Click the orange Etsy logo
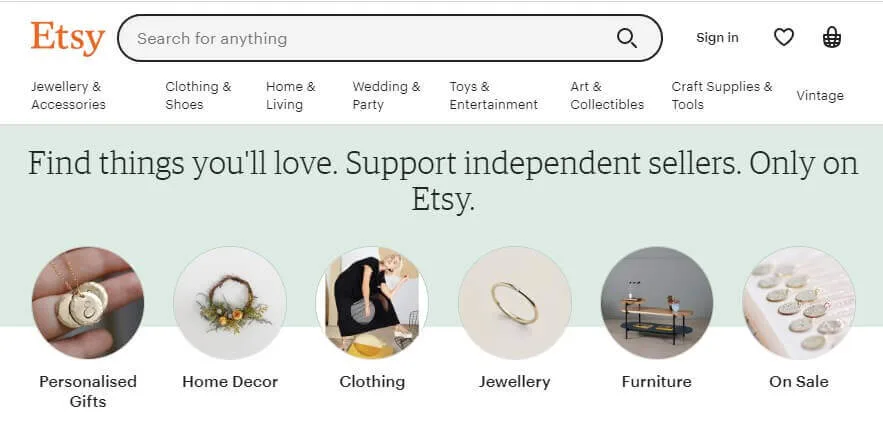This screenshot has height=442, width=883. tap(68, 38)
